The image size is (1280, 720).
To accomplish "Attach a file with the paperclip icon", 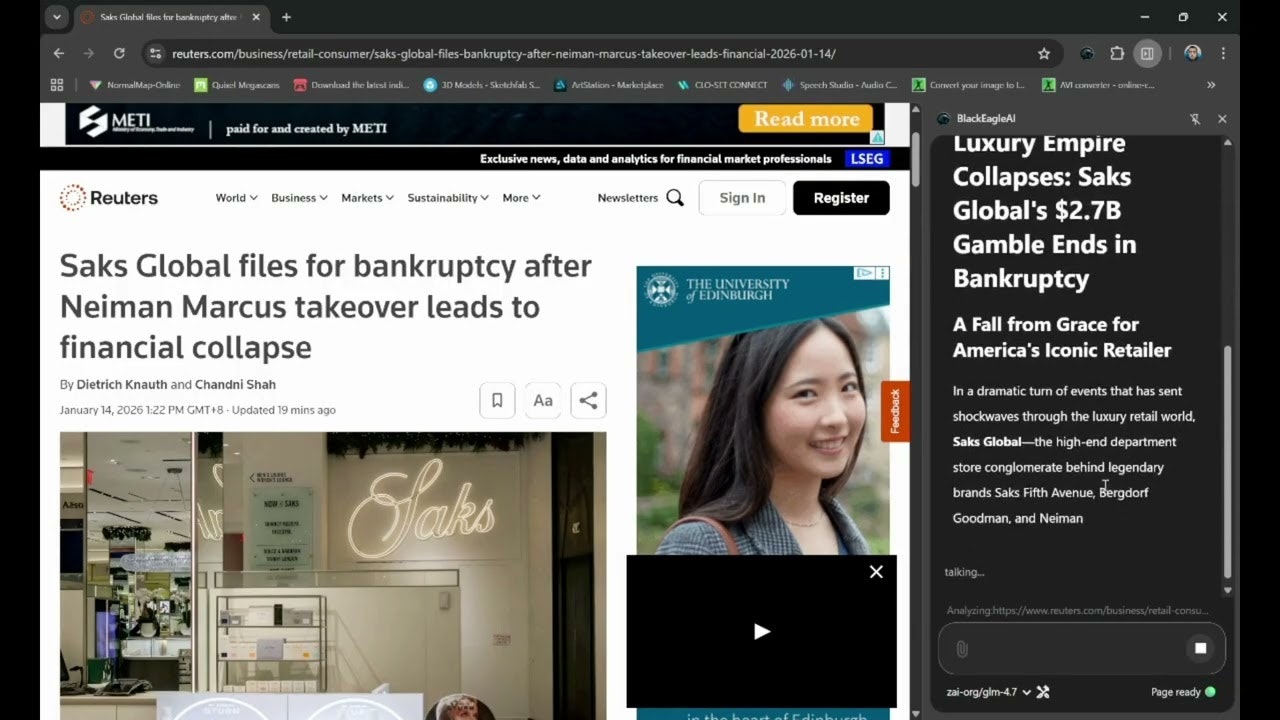I will point(961,649).
